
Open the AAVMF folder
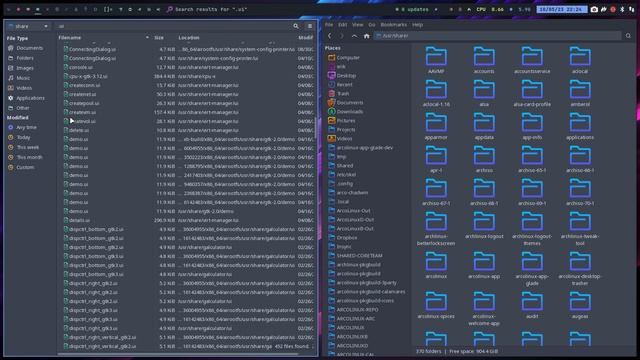(436, 60)
